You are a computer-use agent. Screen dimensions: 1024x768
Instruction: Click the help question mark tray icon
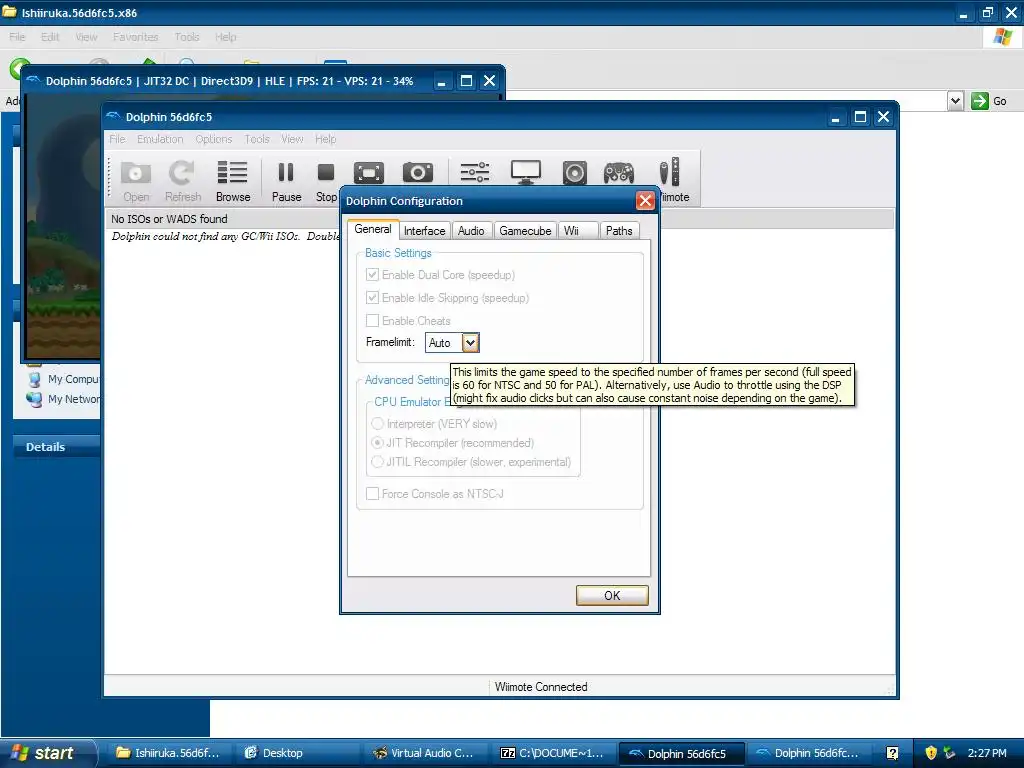pos(892,753)
